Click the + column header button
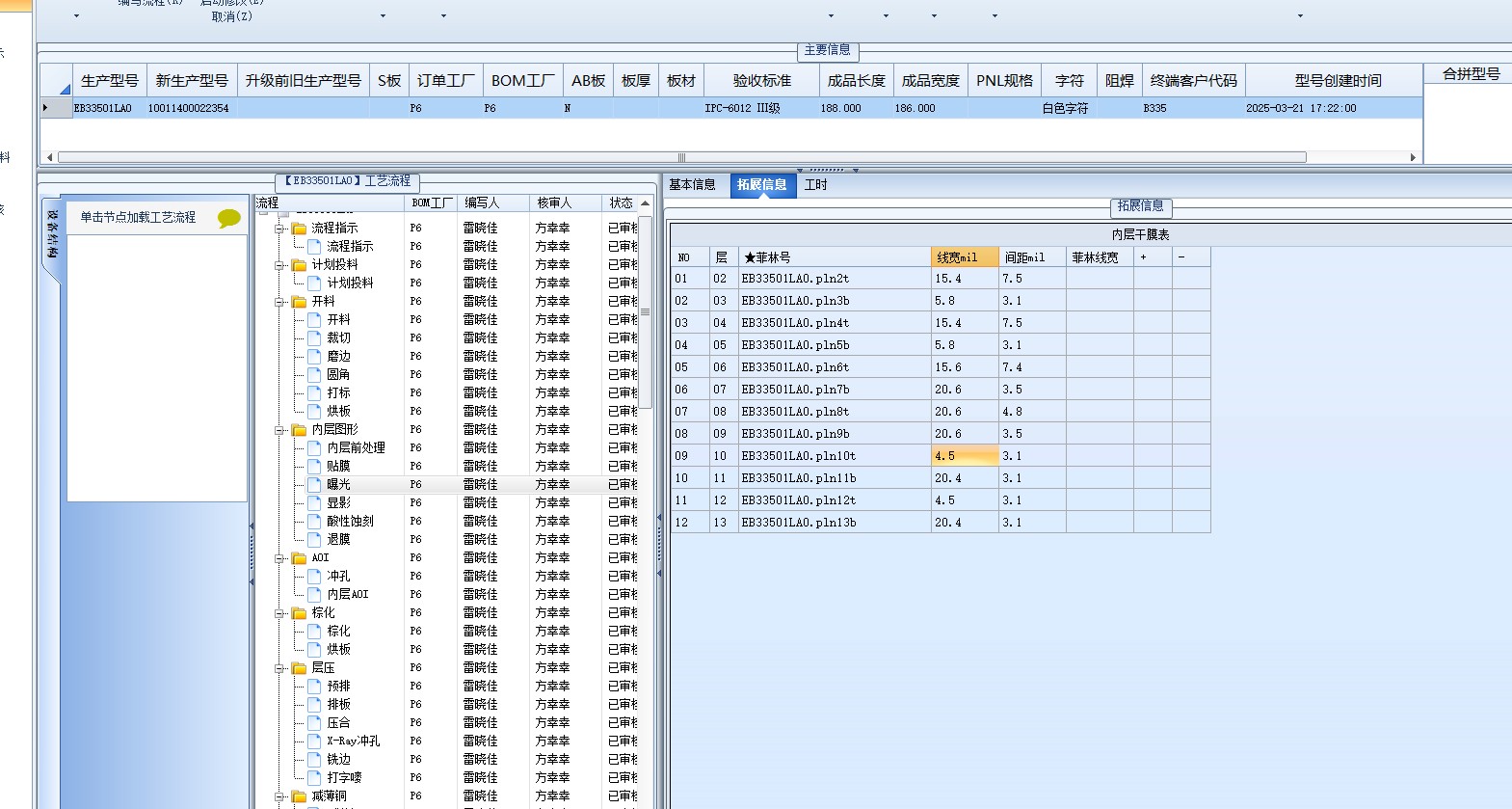 [1153, 256]
